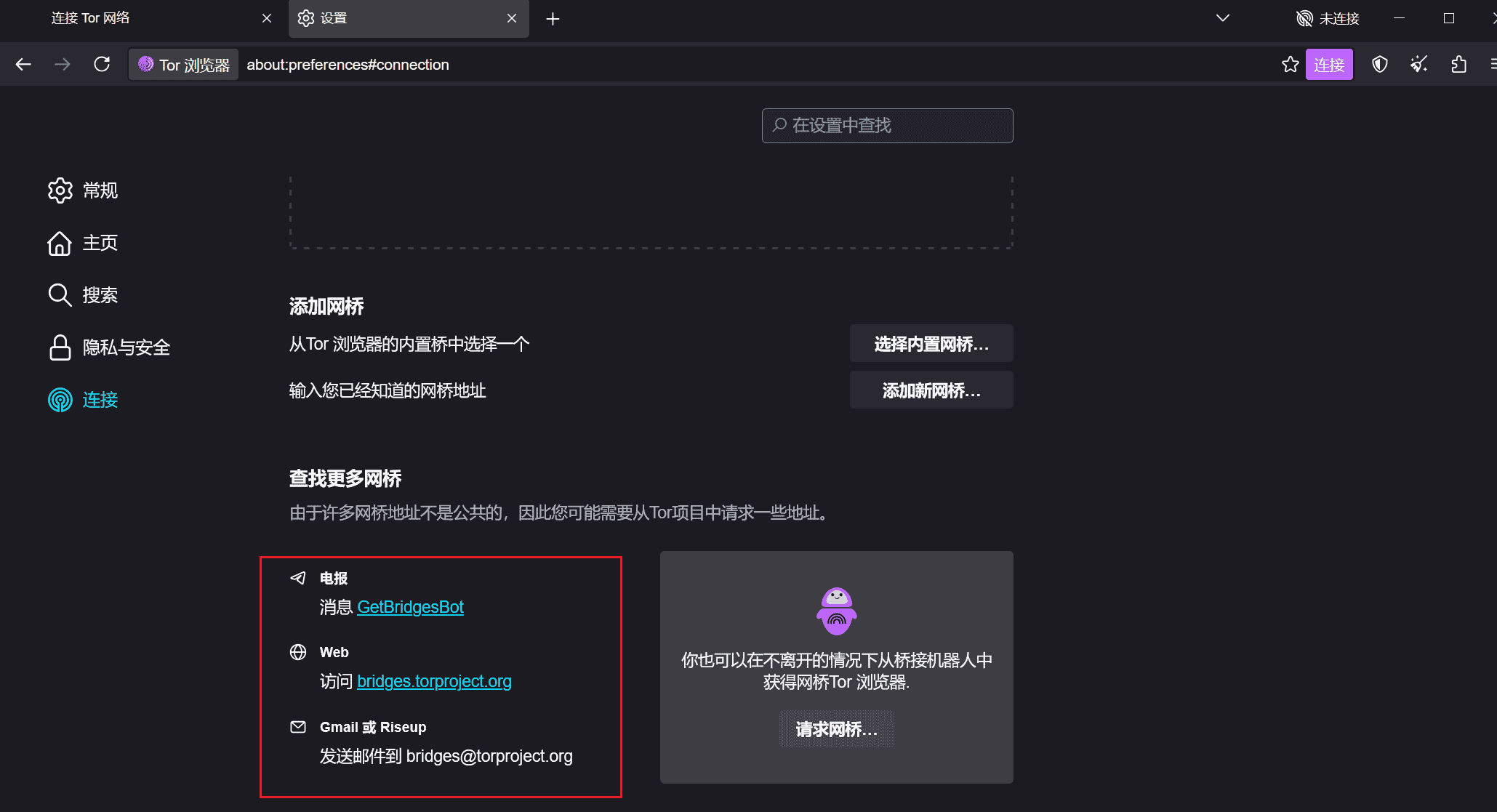Click the bridge bot mascot image
This screenshot has height=812, width=1497.
pyautogui.click(x=837, y=611)
